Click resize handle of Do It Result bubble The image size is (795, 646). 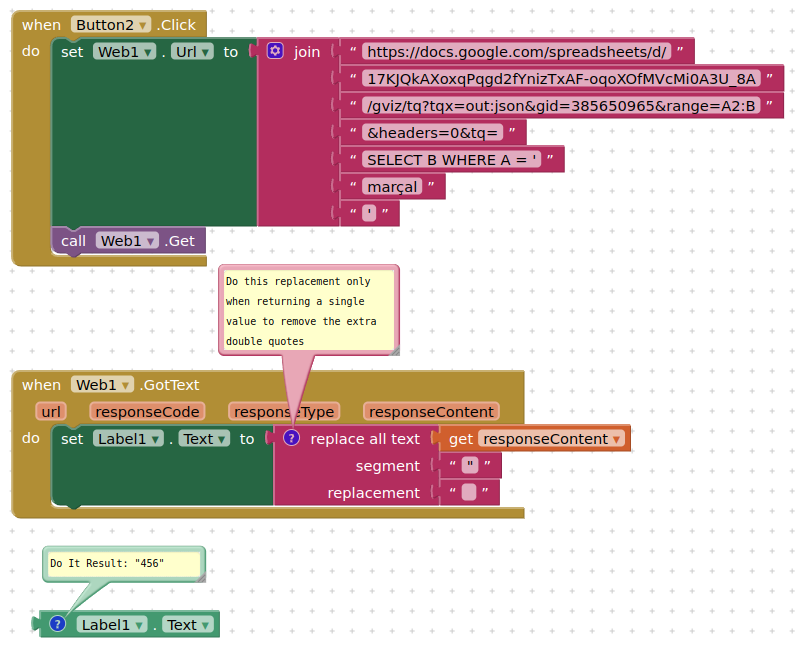pos(199,577)
